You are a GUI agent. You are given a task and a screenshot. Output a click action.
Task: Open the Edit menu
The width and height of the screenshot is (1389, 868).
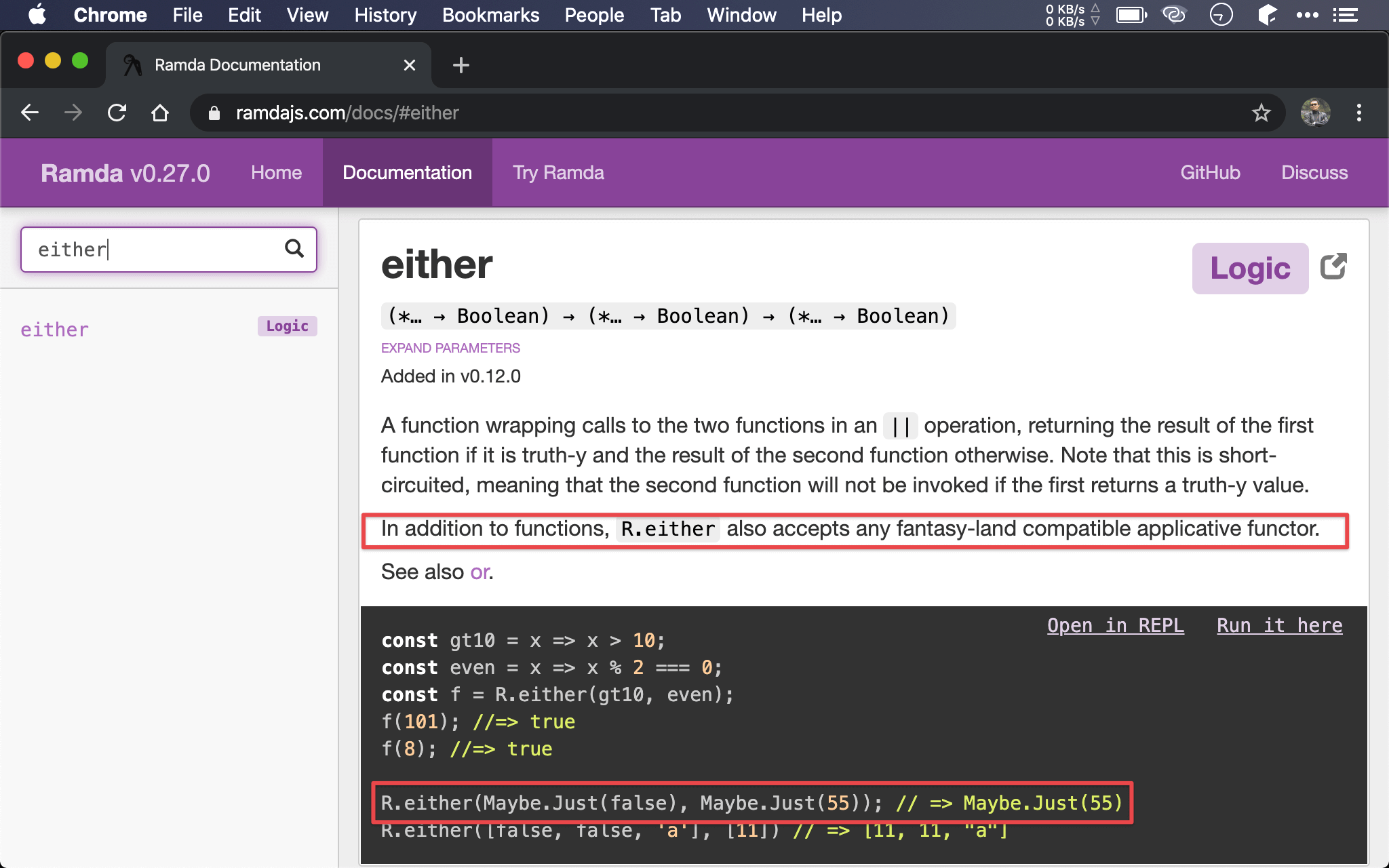pyautogui.click(x=244, y=15)
